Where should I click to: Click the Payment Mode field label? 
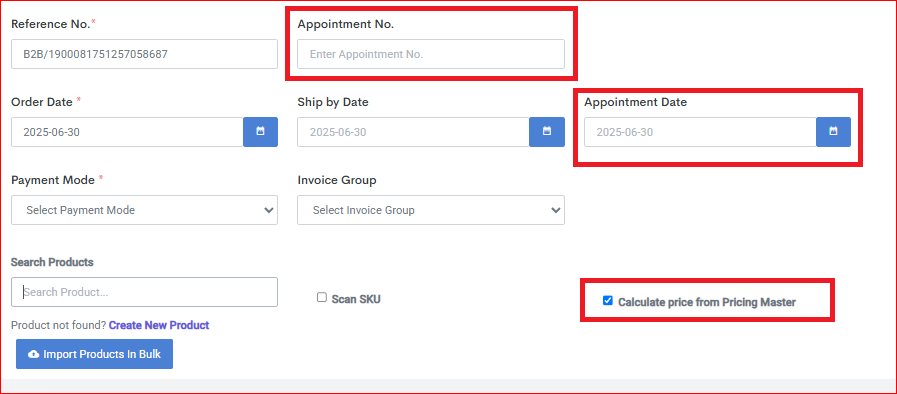coord(53,180)
